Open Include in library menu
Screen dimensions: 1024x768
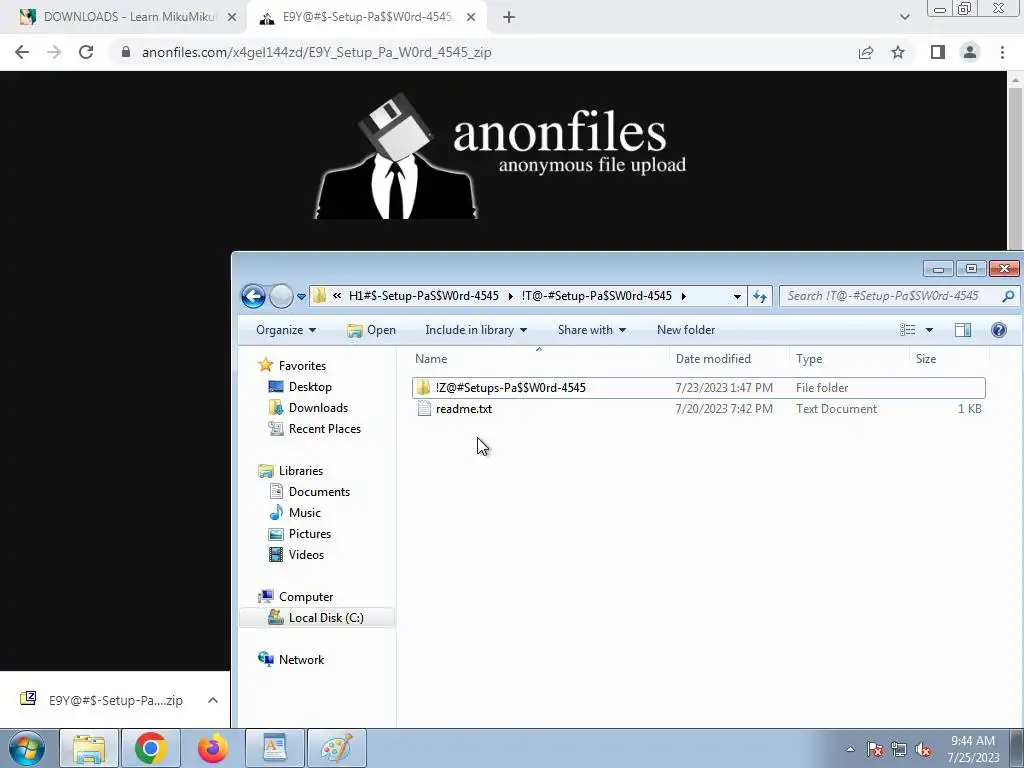[x=475, y=330]
